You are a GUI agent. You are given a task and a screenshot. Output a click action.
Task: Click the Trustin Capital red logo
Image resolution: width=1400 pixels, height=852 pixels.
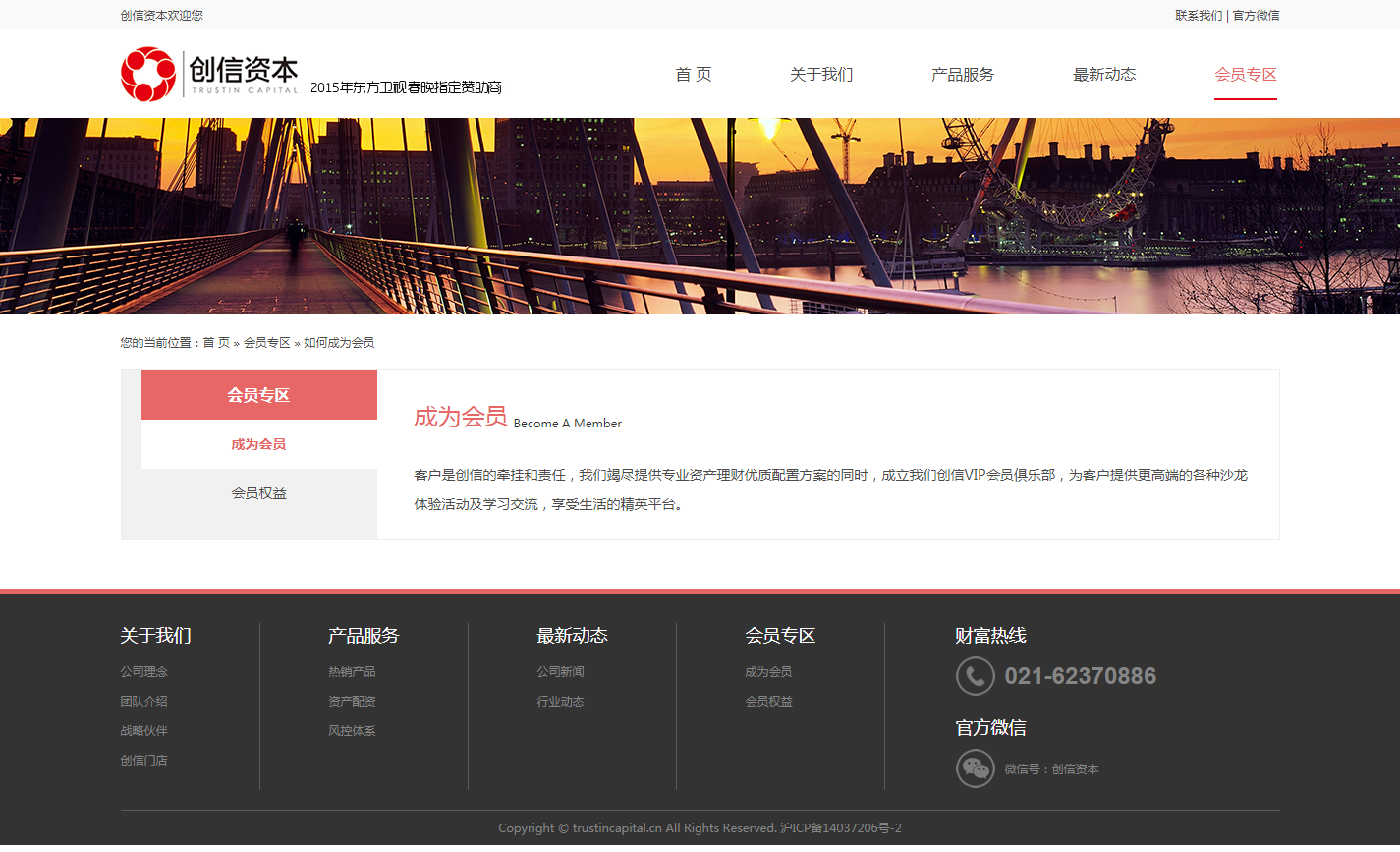pyautogui.click(x=148, y=75)
